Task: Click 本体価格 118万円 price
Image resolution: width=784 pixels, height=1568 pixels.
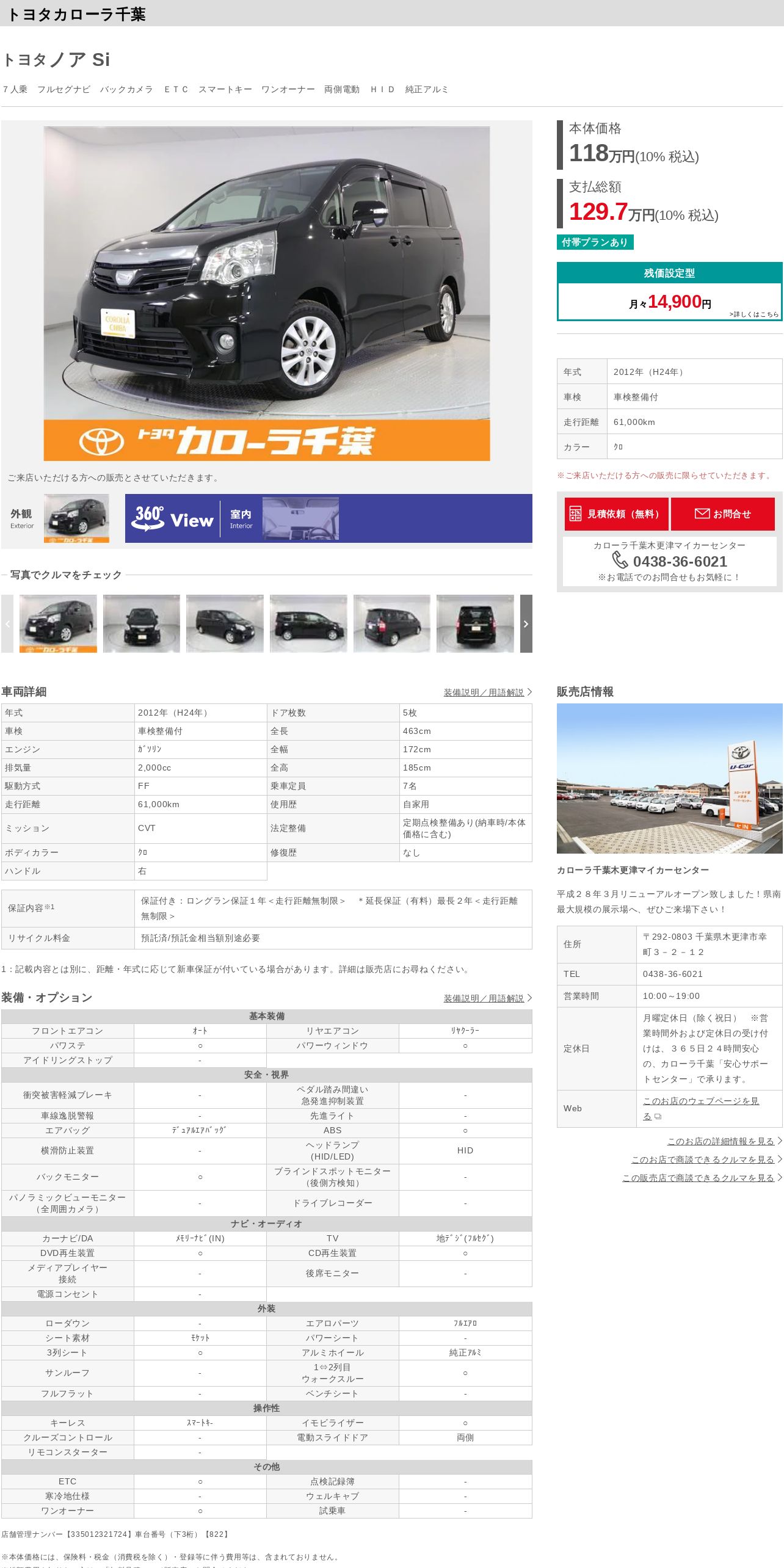Action: (634, 154)
